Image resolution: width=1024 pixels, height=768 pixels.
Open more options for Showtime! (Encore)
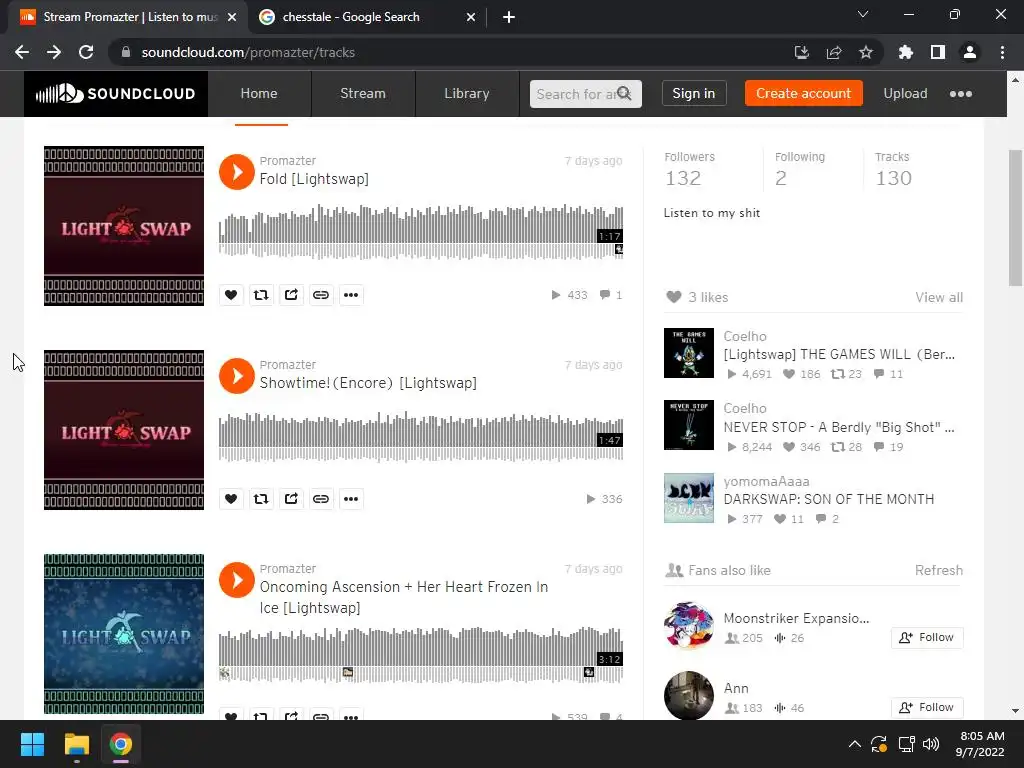click(x=351, y=499)
